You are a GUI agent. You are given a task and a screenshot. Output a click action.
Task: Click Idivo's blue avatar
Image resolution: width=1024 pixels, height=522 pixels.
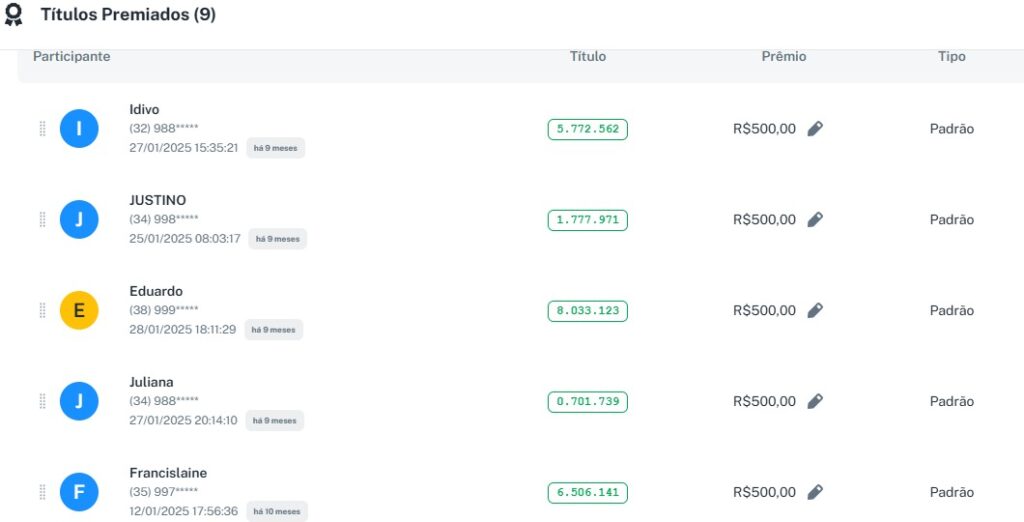79,129
